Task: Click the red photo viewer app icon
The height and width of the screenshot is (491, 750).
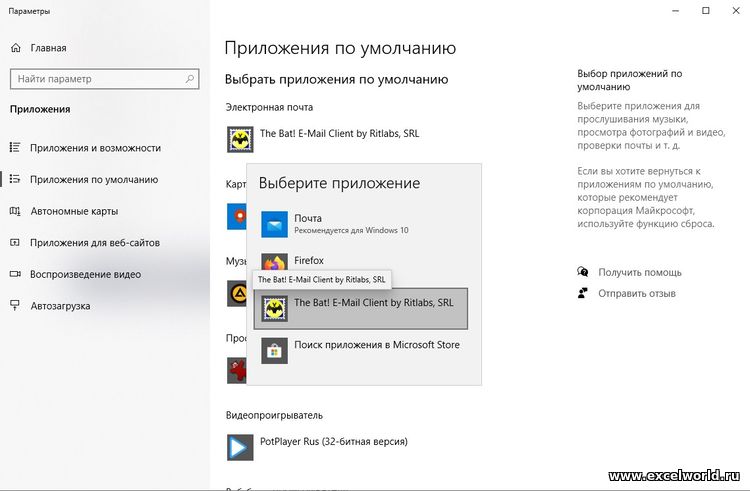Action: (x=237, y=370)
